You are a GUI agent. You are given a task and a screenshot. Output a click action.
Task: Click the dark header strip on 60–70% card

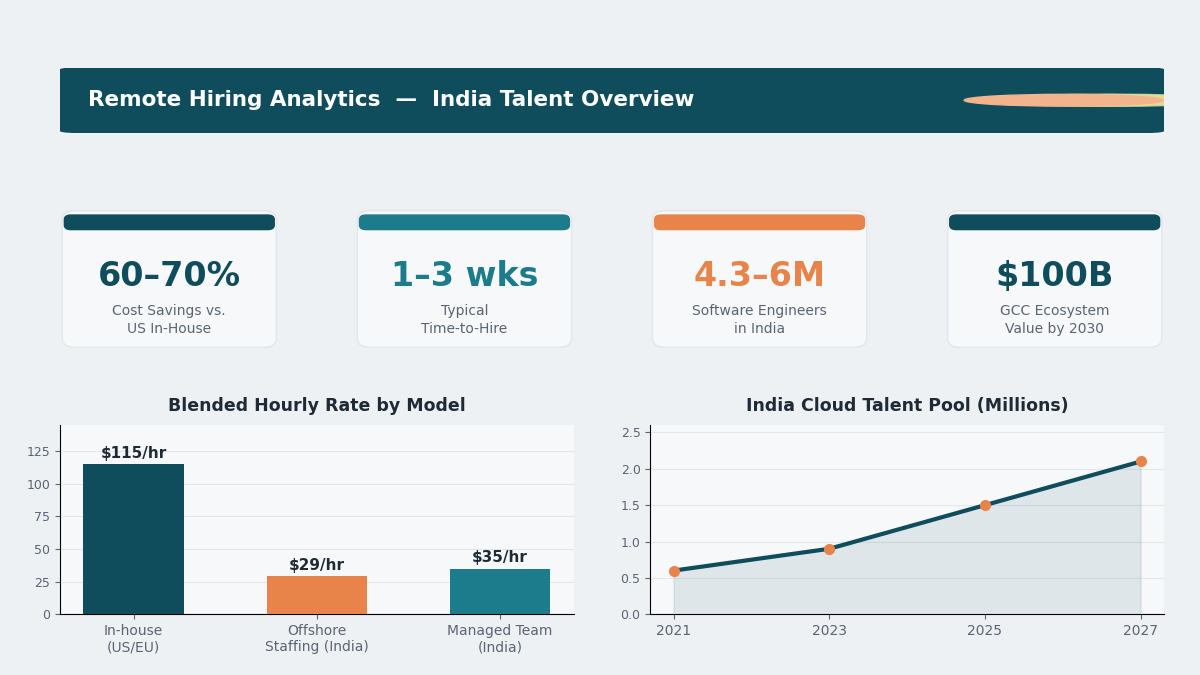click(x=169, y=222)
